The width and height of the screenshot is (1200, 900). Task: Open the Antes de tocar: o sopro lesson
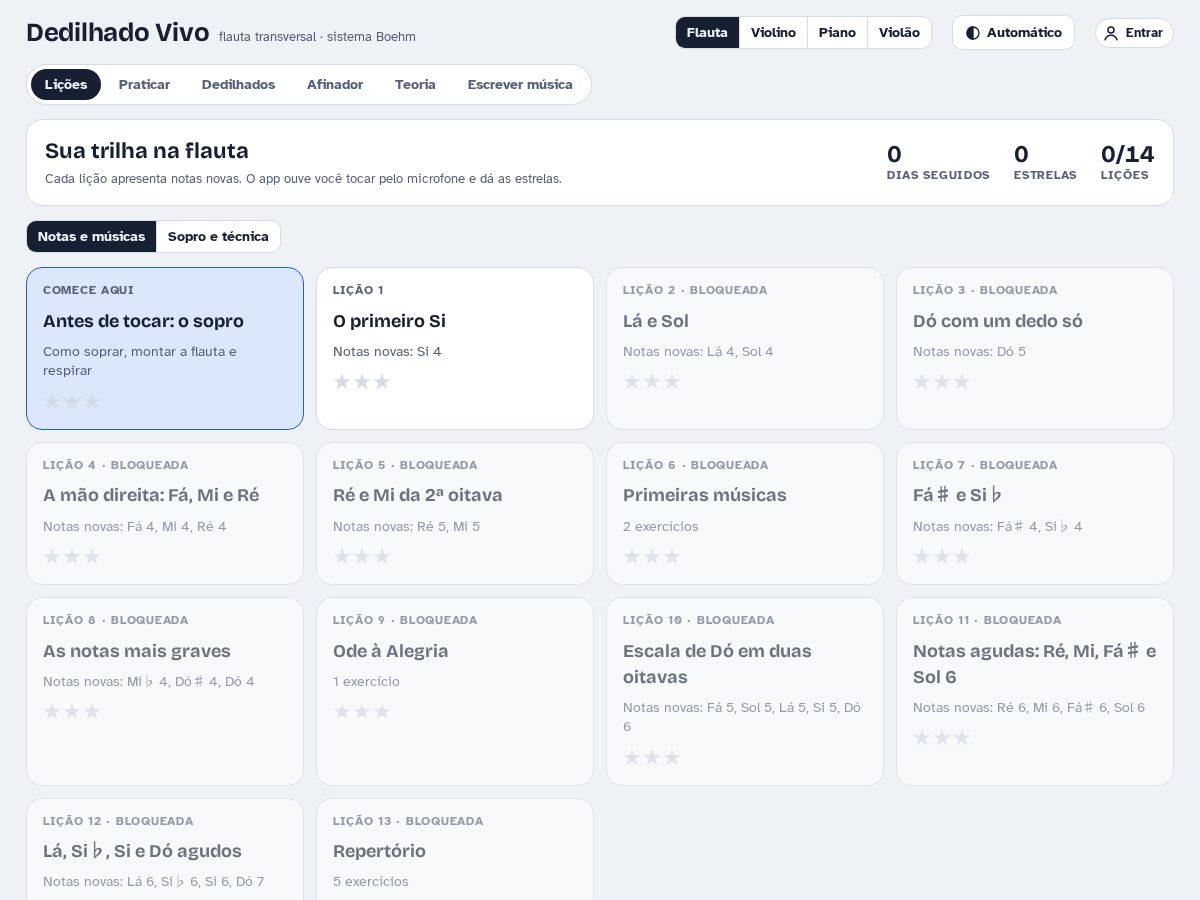tap(165, 348)
